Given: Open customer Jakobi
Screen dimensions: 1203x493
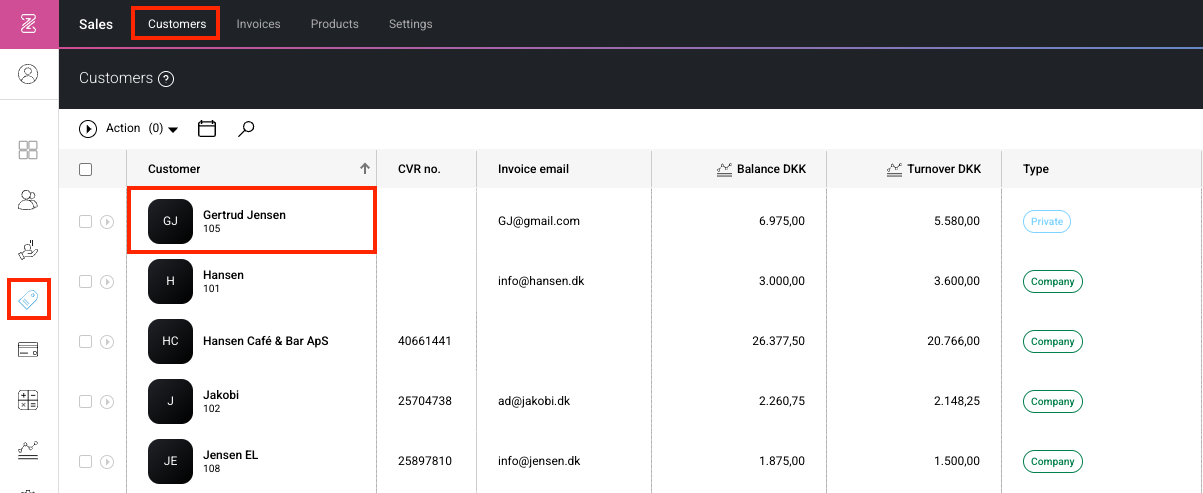Looking at the screenshot, I should pos(221,395).
